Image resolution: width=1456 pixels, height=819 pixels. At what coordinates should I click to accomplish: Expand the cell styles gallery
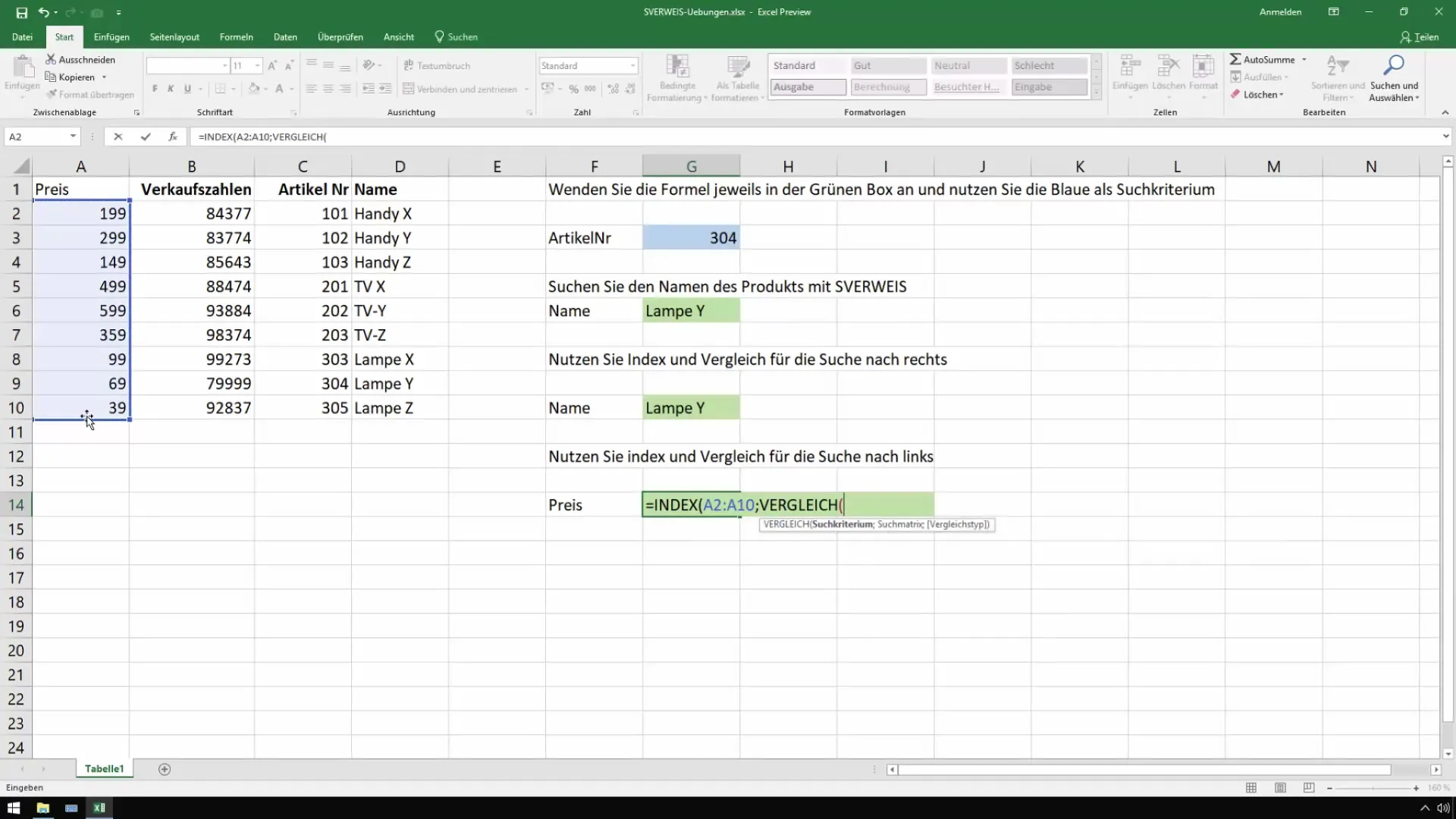coord(1097,93)
